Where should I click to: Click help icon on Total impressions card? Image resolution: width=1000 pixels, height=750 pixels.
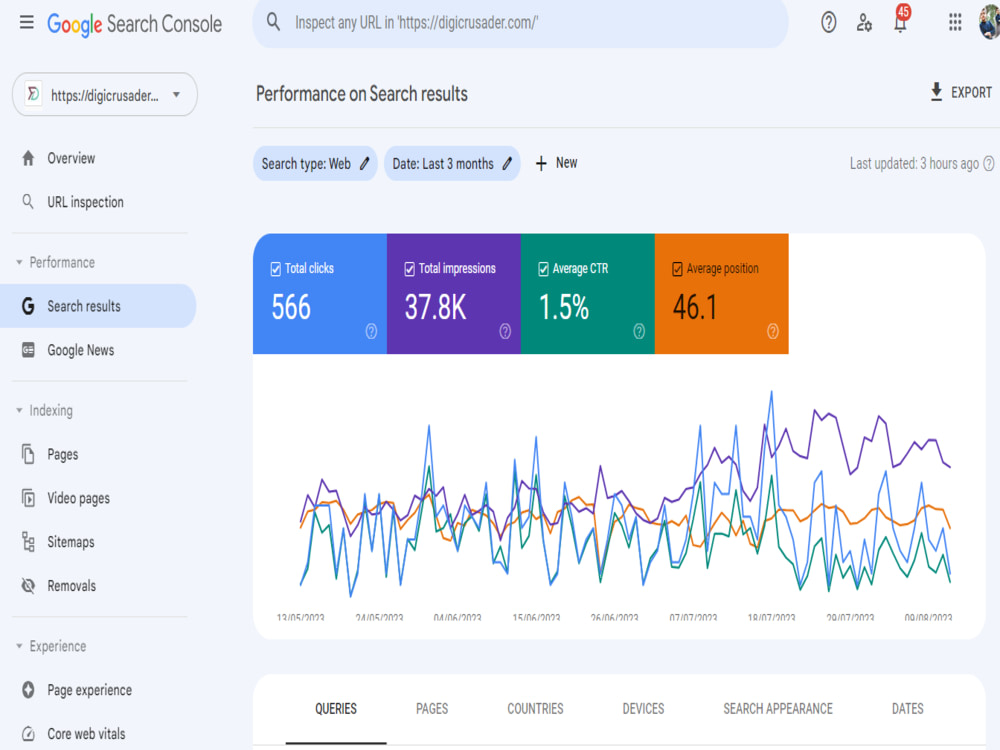[505, 331]
